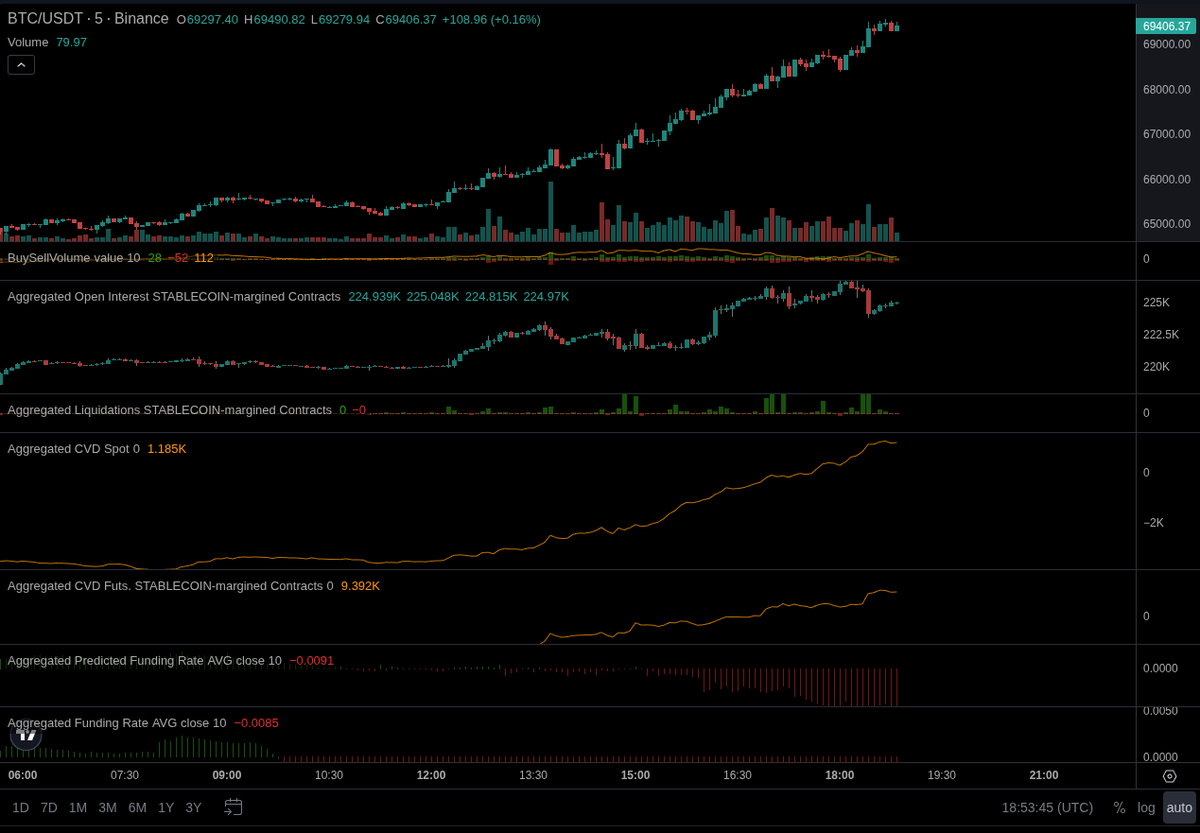Click the 06:00 time axis label
1200x833 pixels.
23,776
